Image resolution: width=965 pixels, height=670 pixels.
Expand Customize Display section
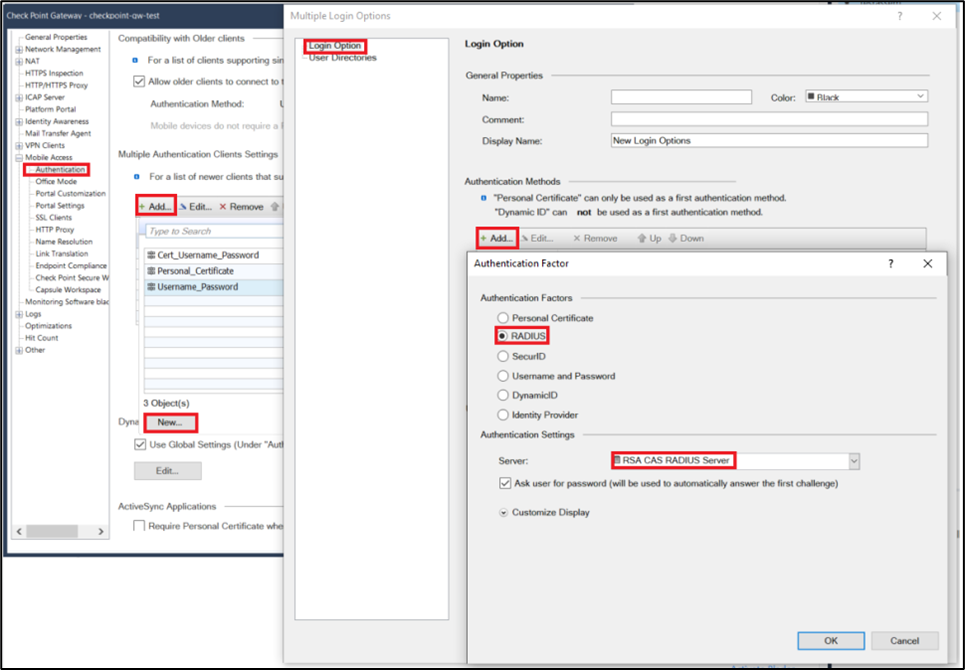coord(504,512)
